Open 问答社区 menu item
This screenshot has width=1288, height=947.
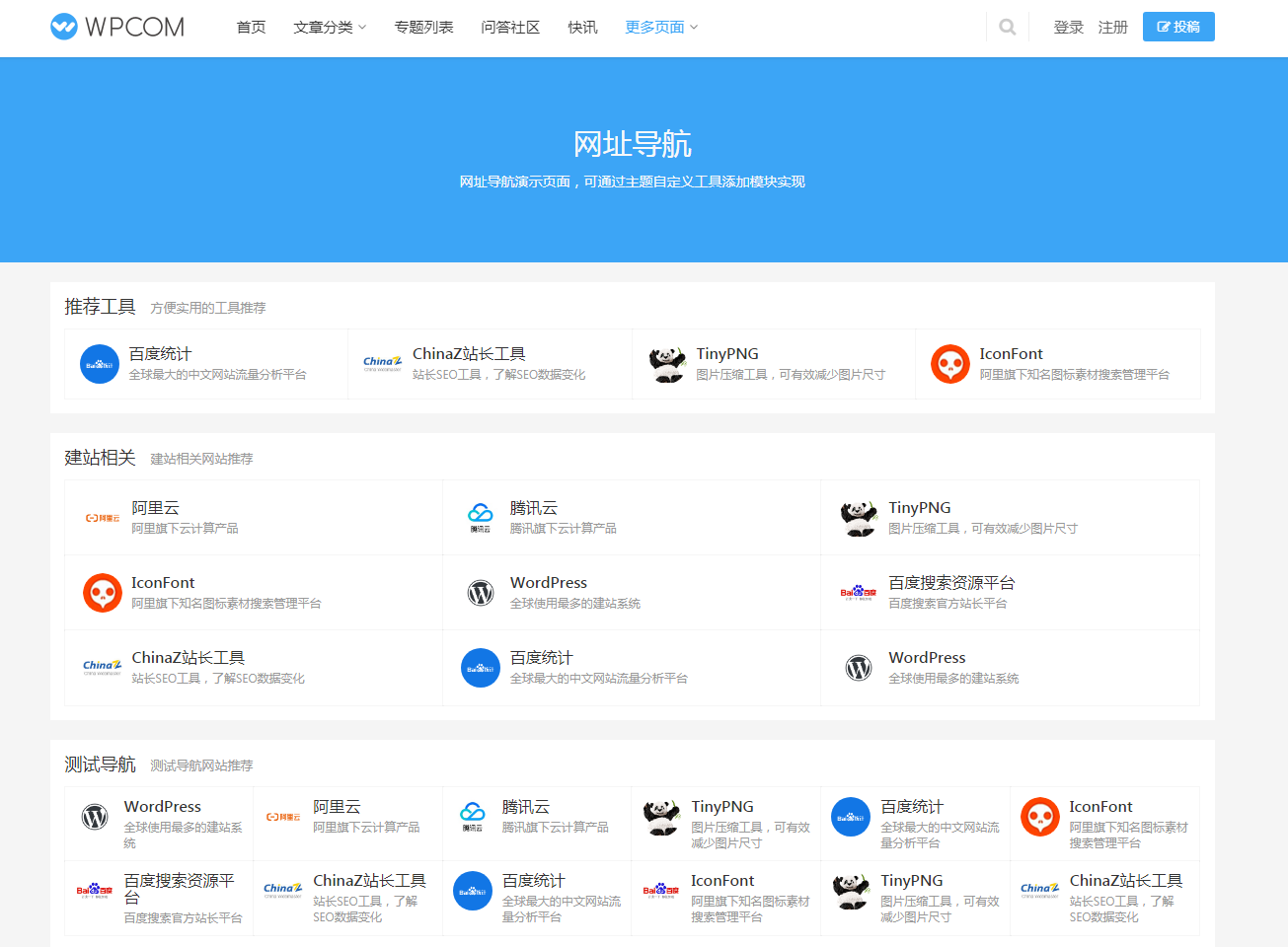[510, 28]
